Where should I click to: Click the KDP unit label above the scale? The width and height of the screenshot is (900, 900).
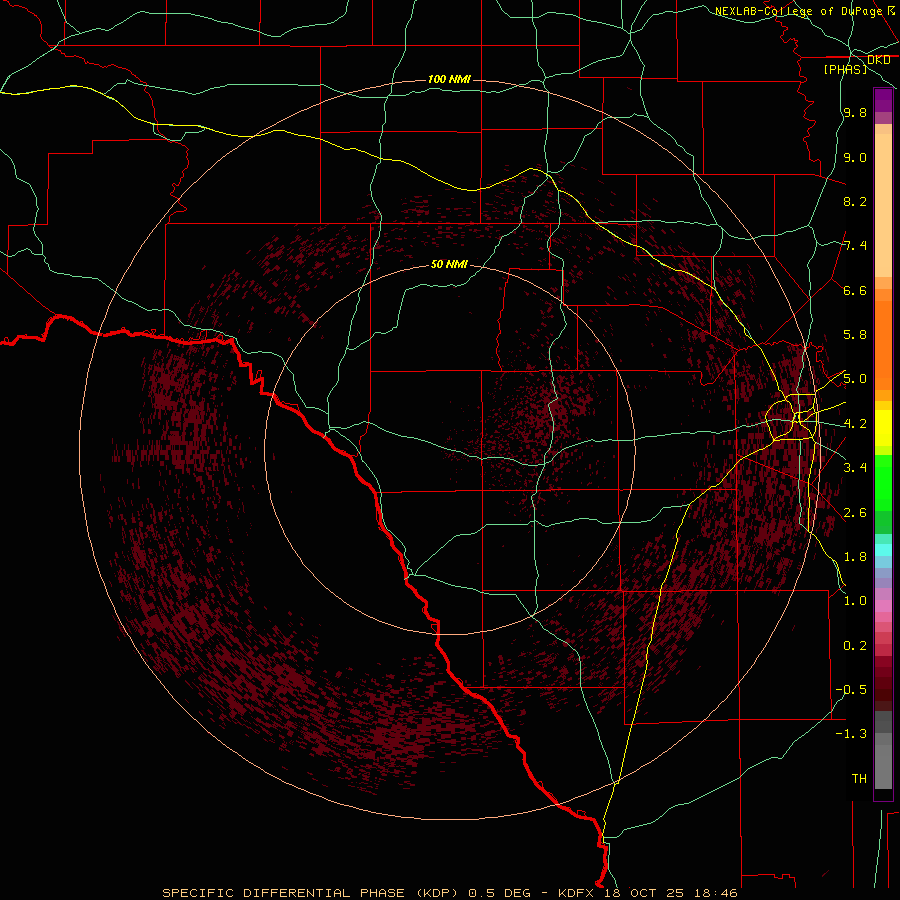[878, 60]
